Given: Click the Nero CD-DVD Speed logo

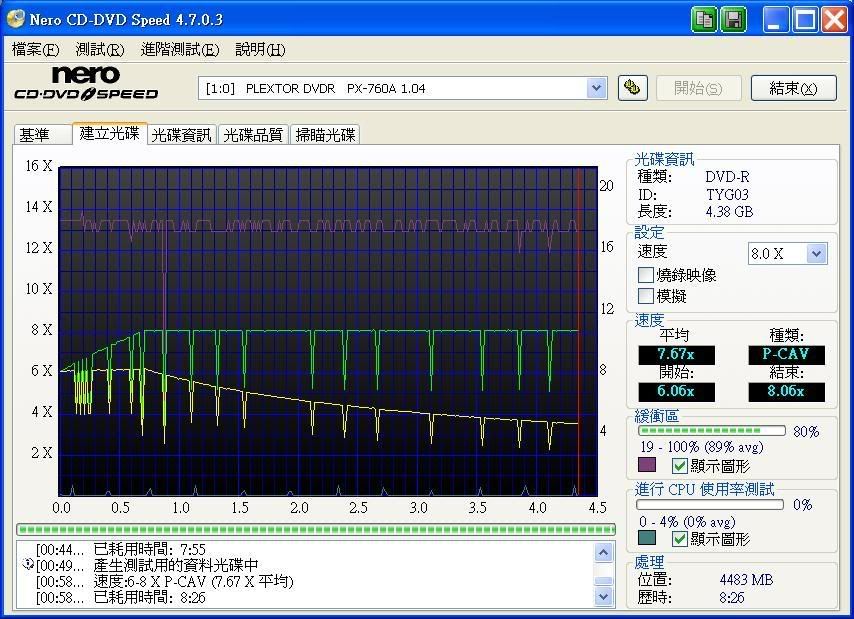Looking at the screenshot, I should [86, 84].
